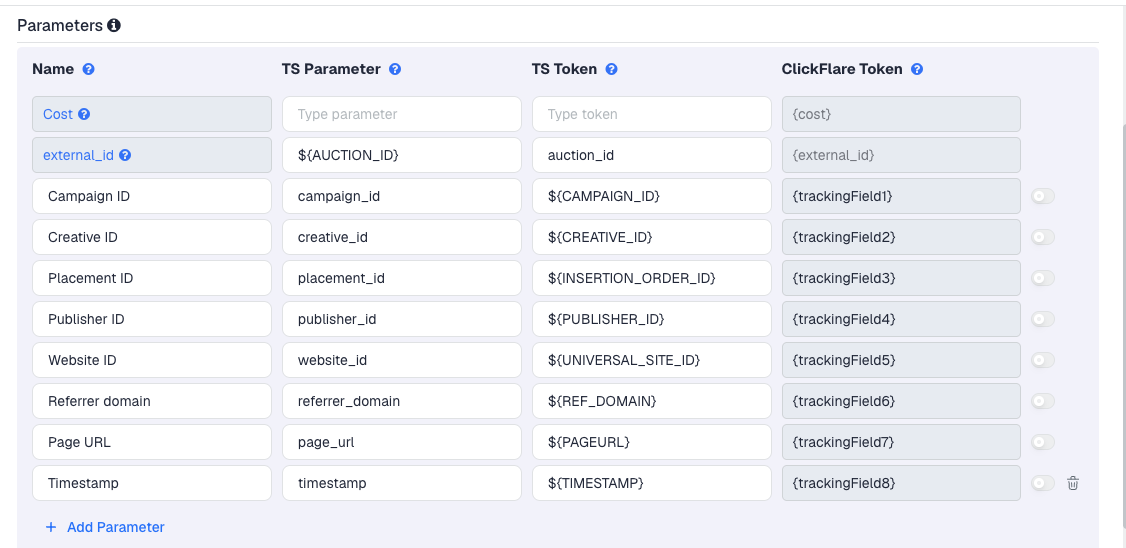Click the {trackingField7} token field
Viewport: 1126px width, 548px height.
click(x=901, y=442)
